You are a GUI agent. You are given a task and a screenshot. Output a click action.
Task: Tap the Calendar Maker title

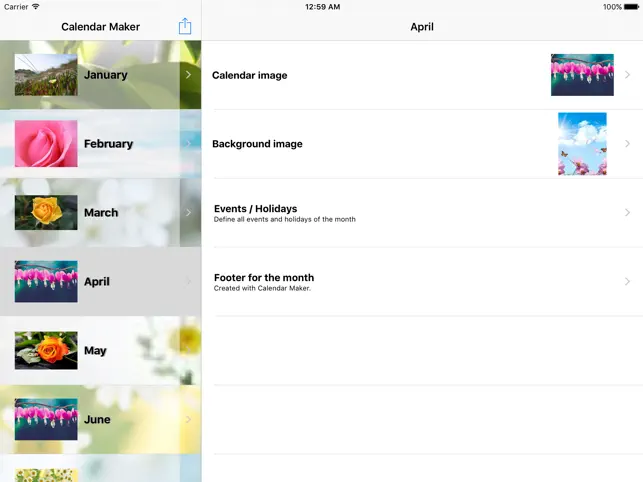coord(100,27)
